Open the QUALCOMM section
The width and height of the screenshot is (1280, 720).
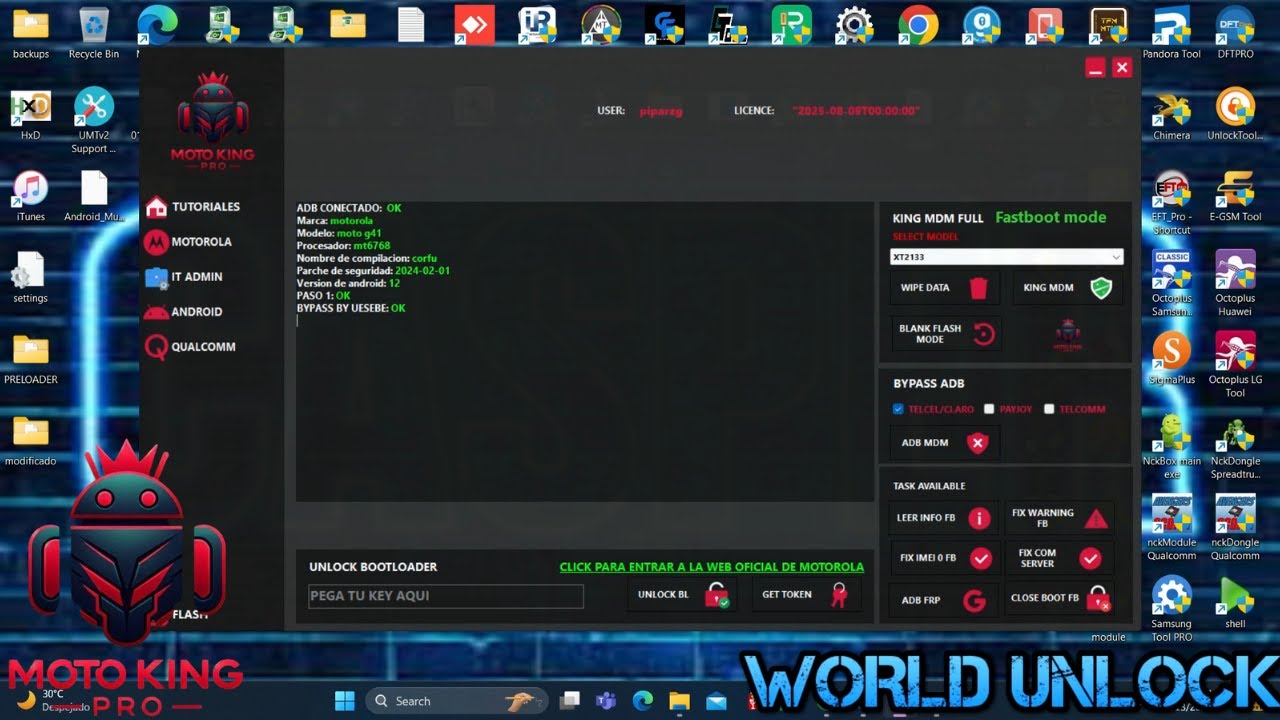click(x=190, y=347)
